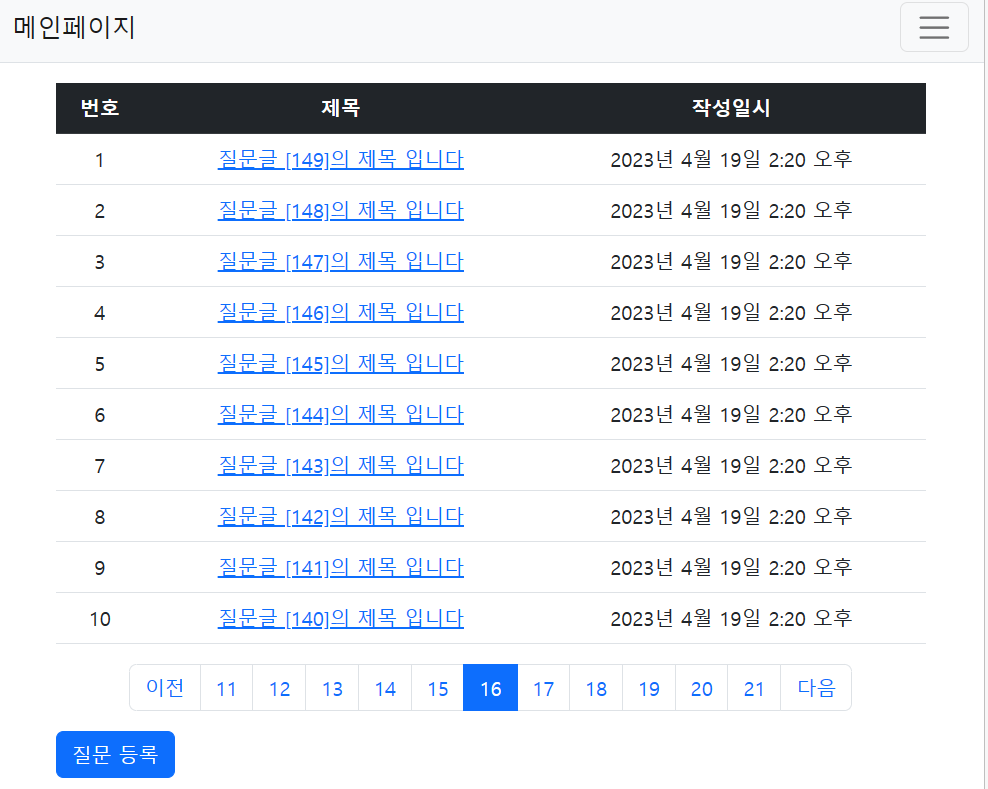Go to page 20
Image resolution: width=988 pixels, height=789 pixels.
(701, 688)
